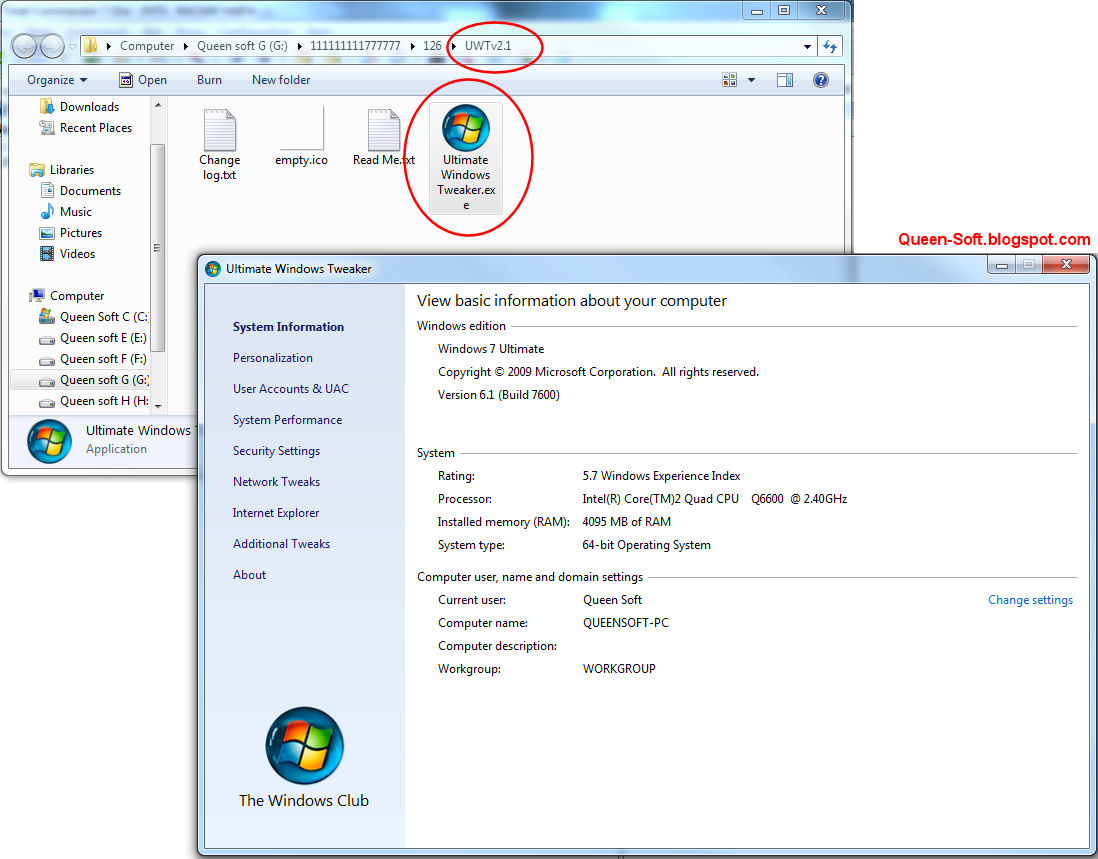
Task: Expand the Computer breadcrumb arrow
Action: tap(186, 46)
